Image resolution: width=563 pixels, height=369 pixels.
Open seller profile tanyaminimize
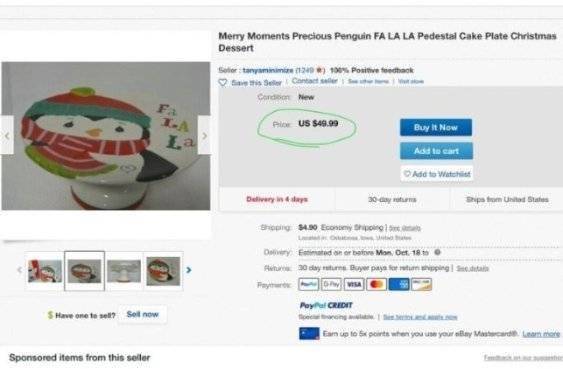[x=268, y=70]
